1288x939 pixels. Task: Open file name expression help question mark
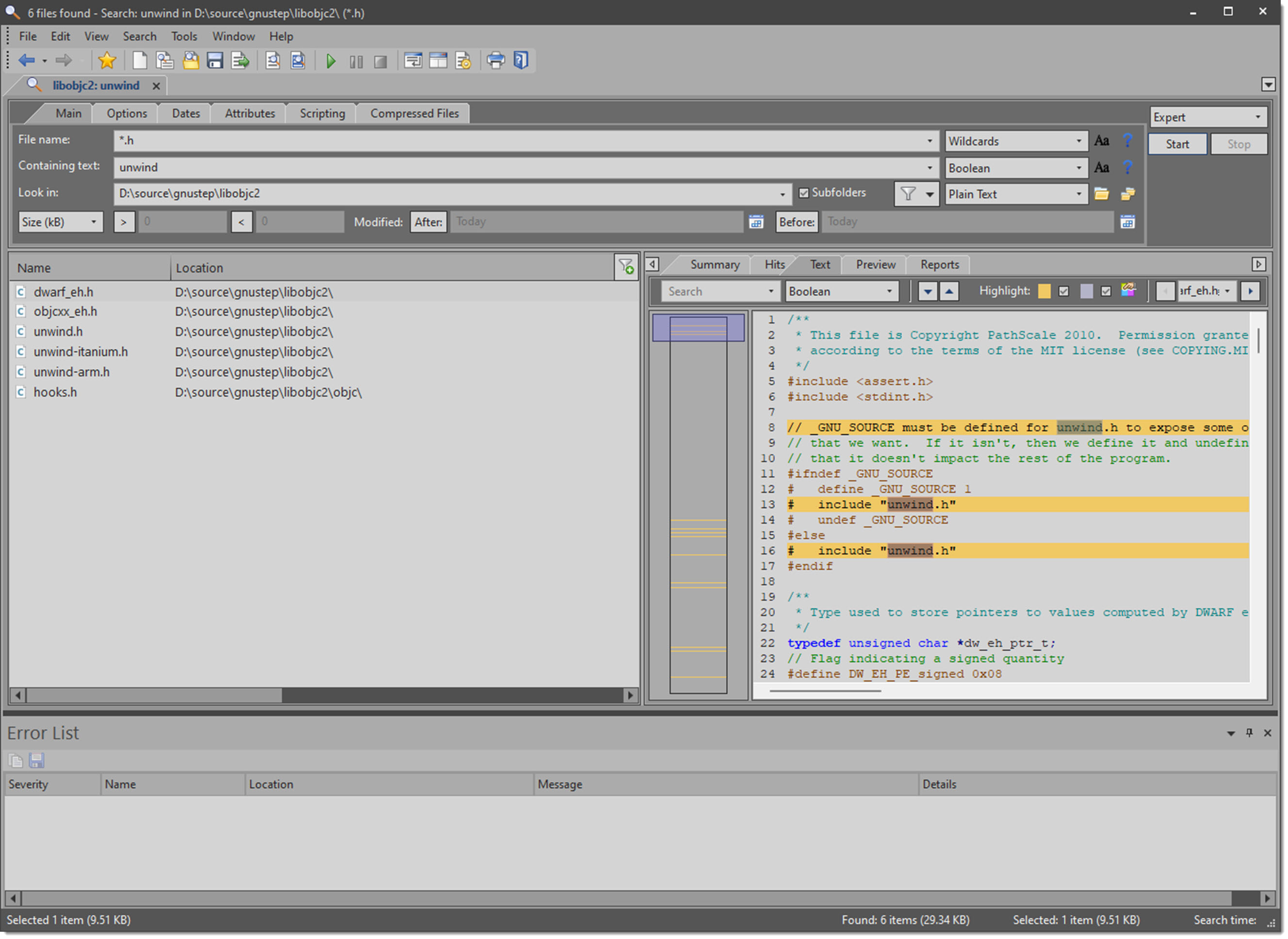pyautogui.click(x=1128, y=140)
